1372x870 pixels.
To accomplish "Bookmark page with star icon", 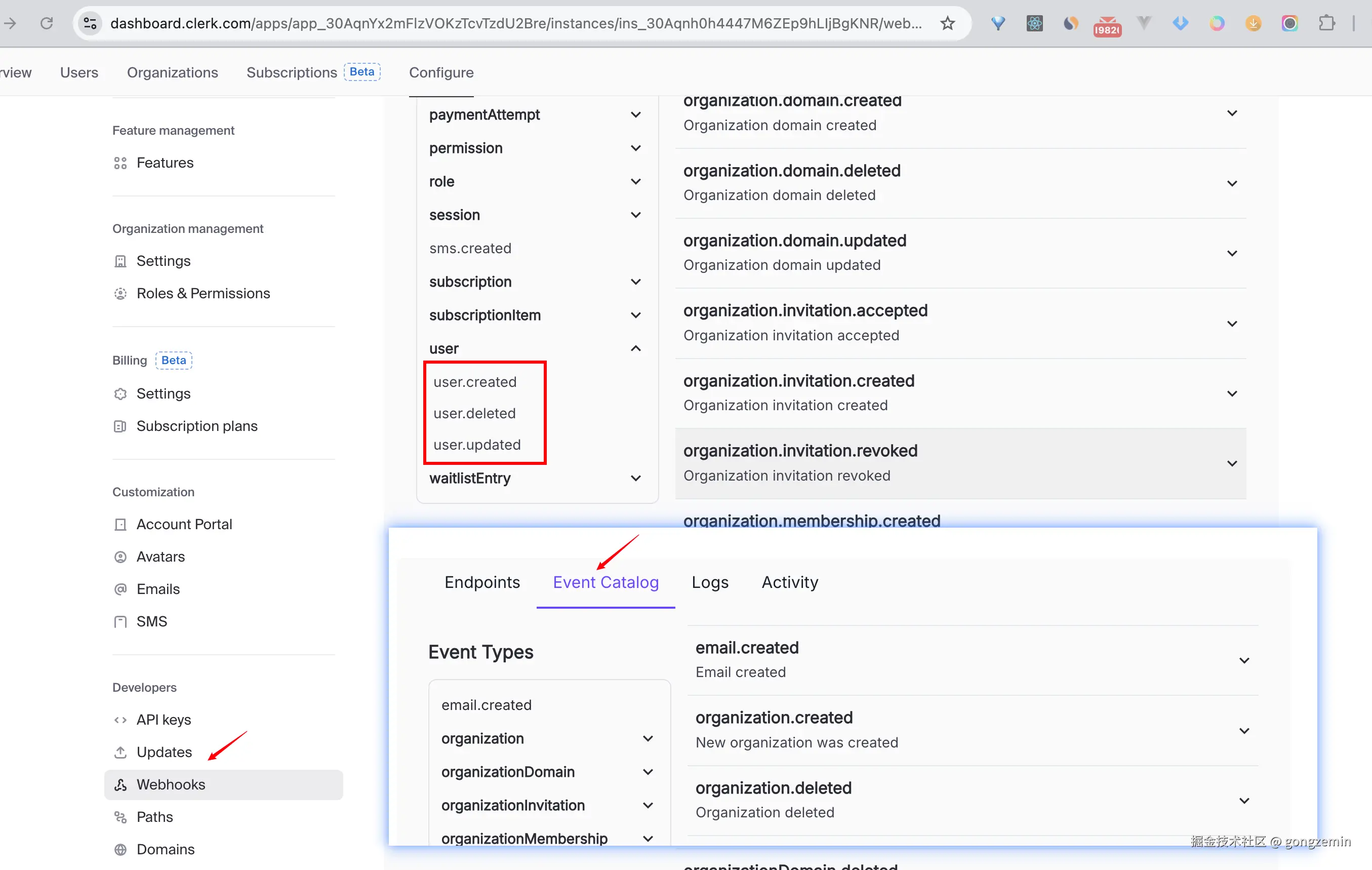I will tap(948, 23).
